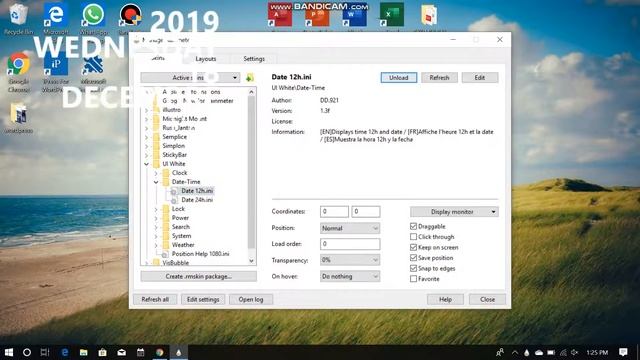This screenshot has width=640, height=360.
Task: Open Cortana search circle on taskbar
Action: (27, 352)
